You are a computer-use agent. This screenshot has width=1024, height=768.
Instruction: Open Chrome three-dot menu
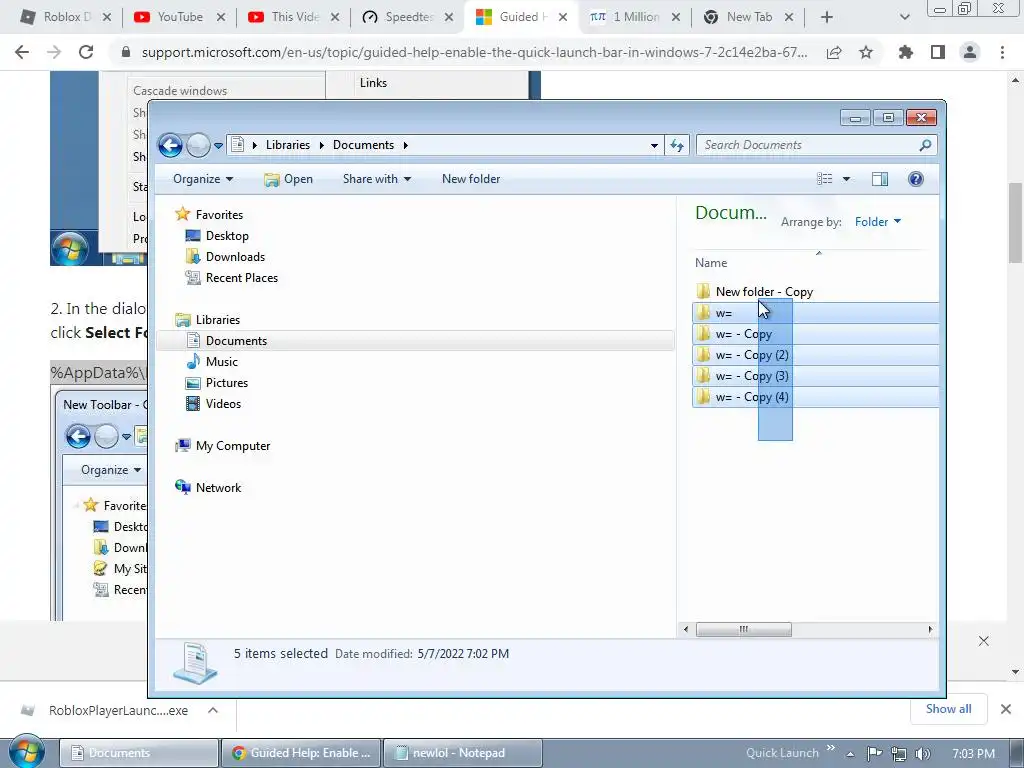(x=1002, y=52)
